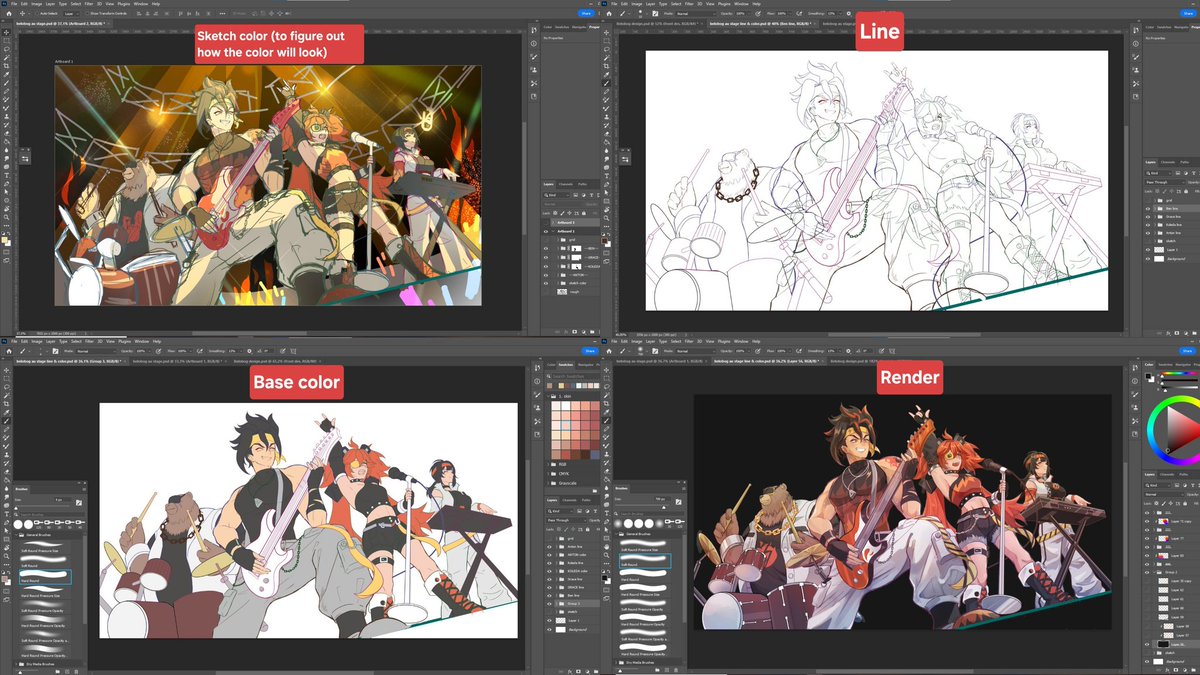Hide the BEN layer in Sketch color window
Image resolution: width=1200 pixels, height=675 pixels.
coord(546,249)
